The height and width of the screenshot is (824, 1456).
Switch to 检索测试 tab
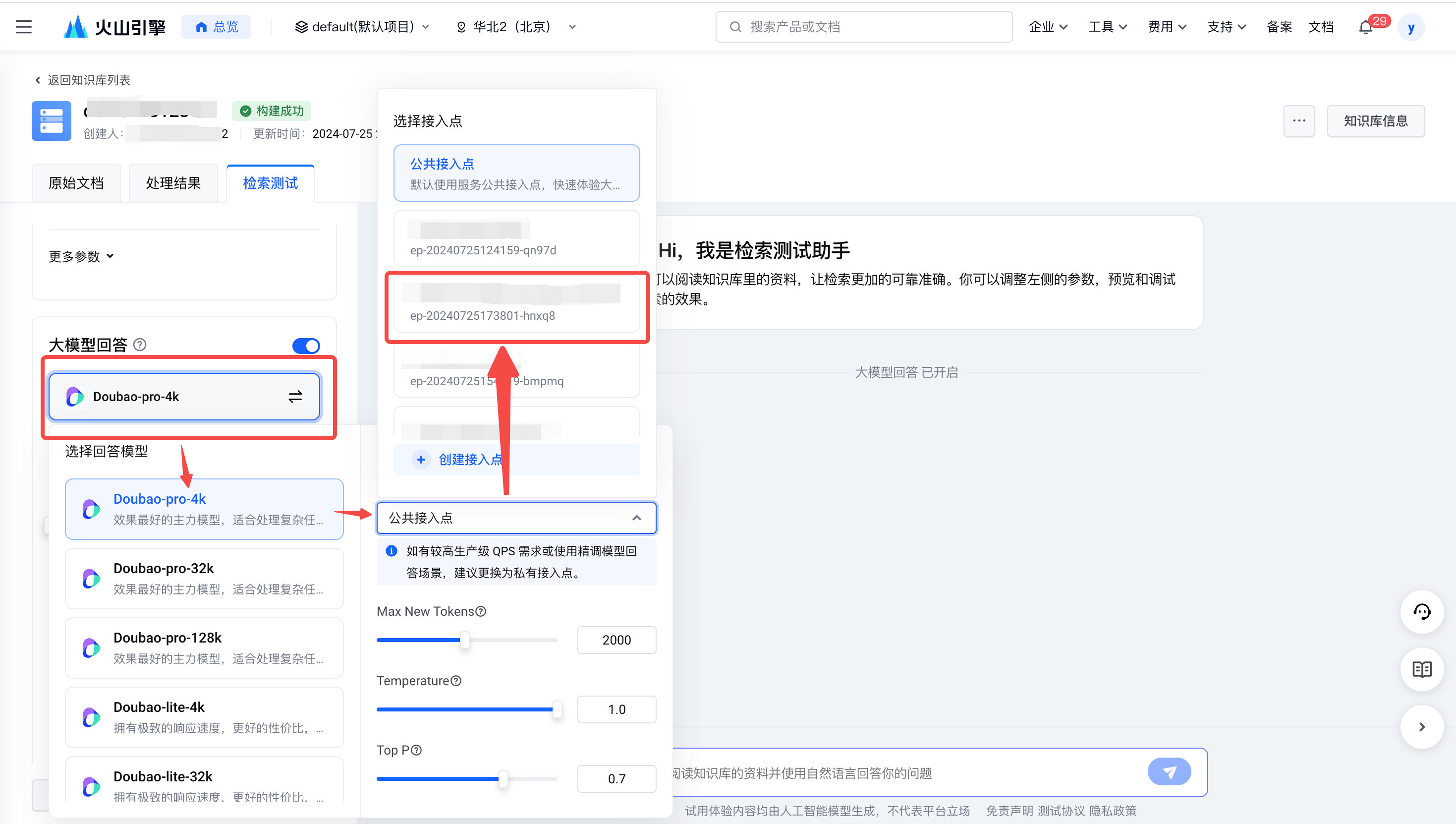point(271,183)
